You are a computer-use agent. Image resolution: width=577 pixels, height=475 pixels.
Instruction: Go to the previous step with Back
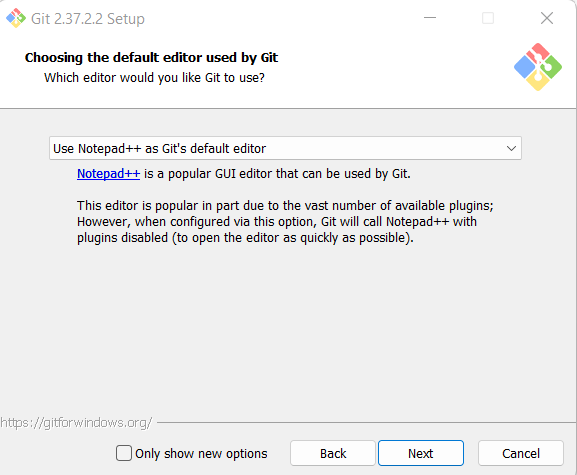333,453
